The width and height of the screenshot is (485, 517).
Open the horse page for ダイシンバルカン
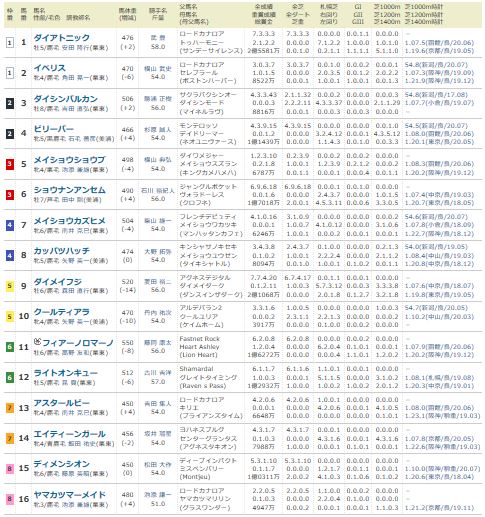click(66, 99)
